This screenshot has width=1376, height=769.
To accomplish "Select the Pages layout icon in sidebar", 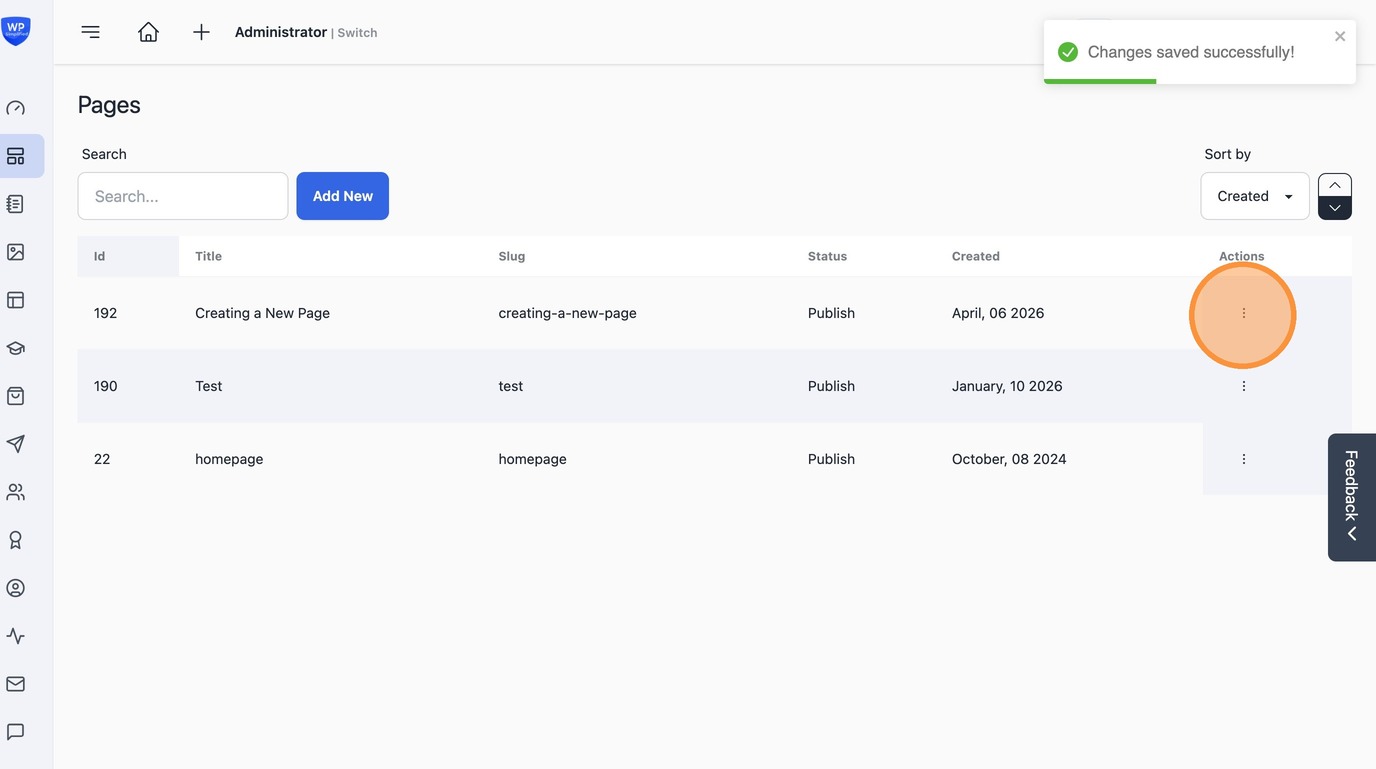I will 16,156.
